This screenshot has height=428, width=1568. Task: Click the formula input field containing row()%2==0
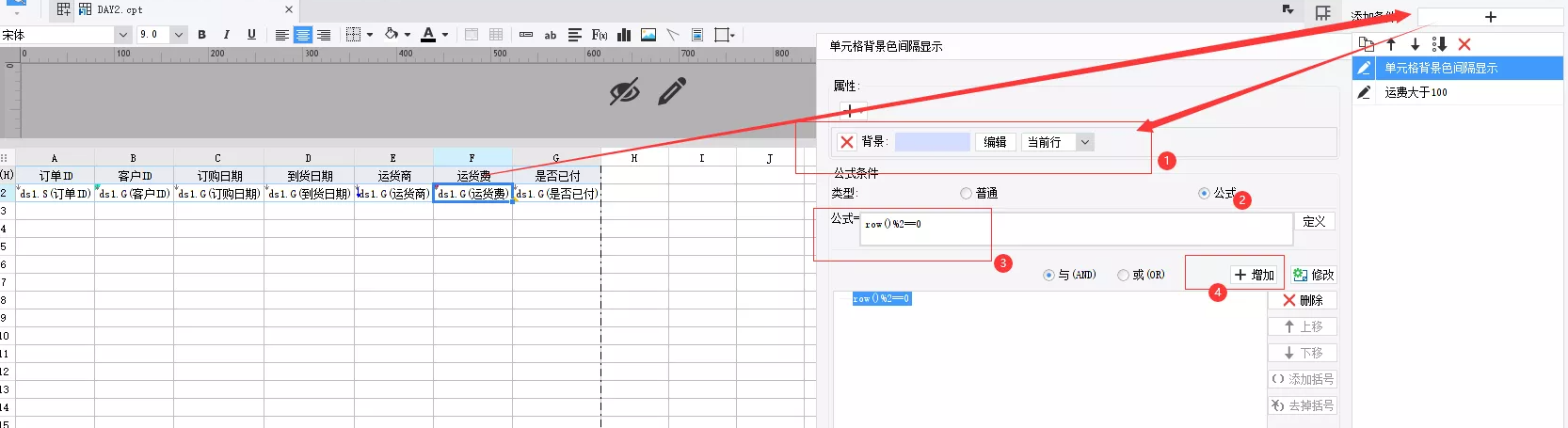click(x=1075, y=229)
